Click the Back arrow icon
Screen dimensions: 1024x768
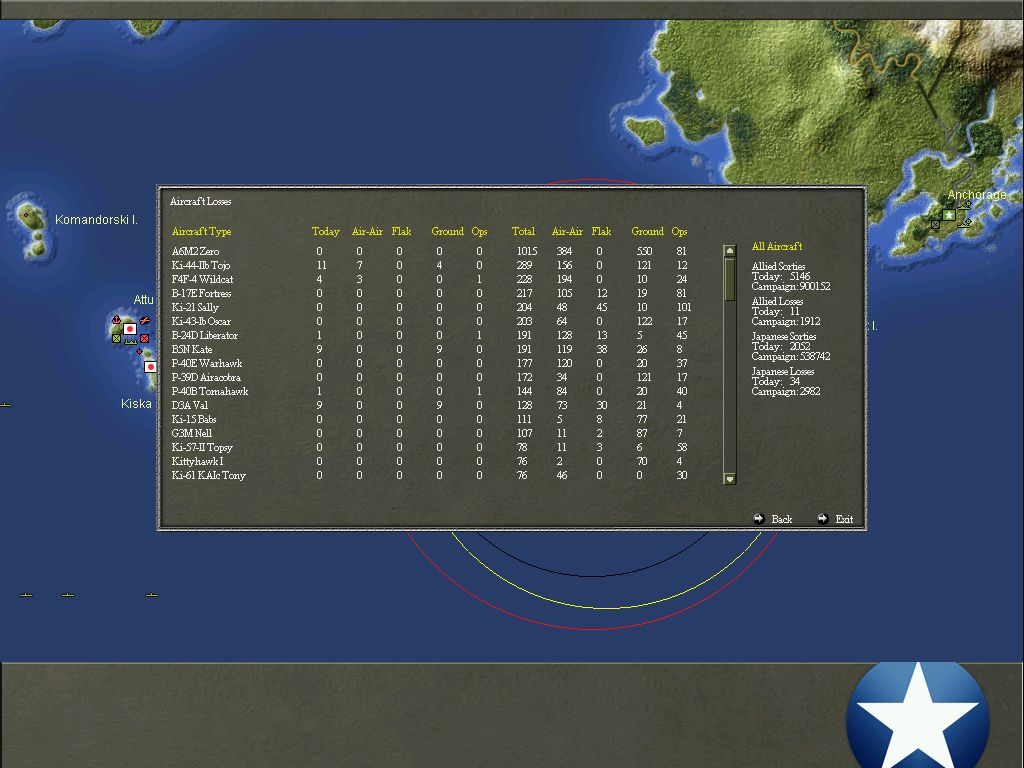tap(759, 519)
